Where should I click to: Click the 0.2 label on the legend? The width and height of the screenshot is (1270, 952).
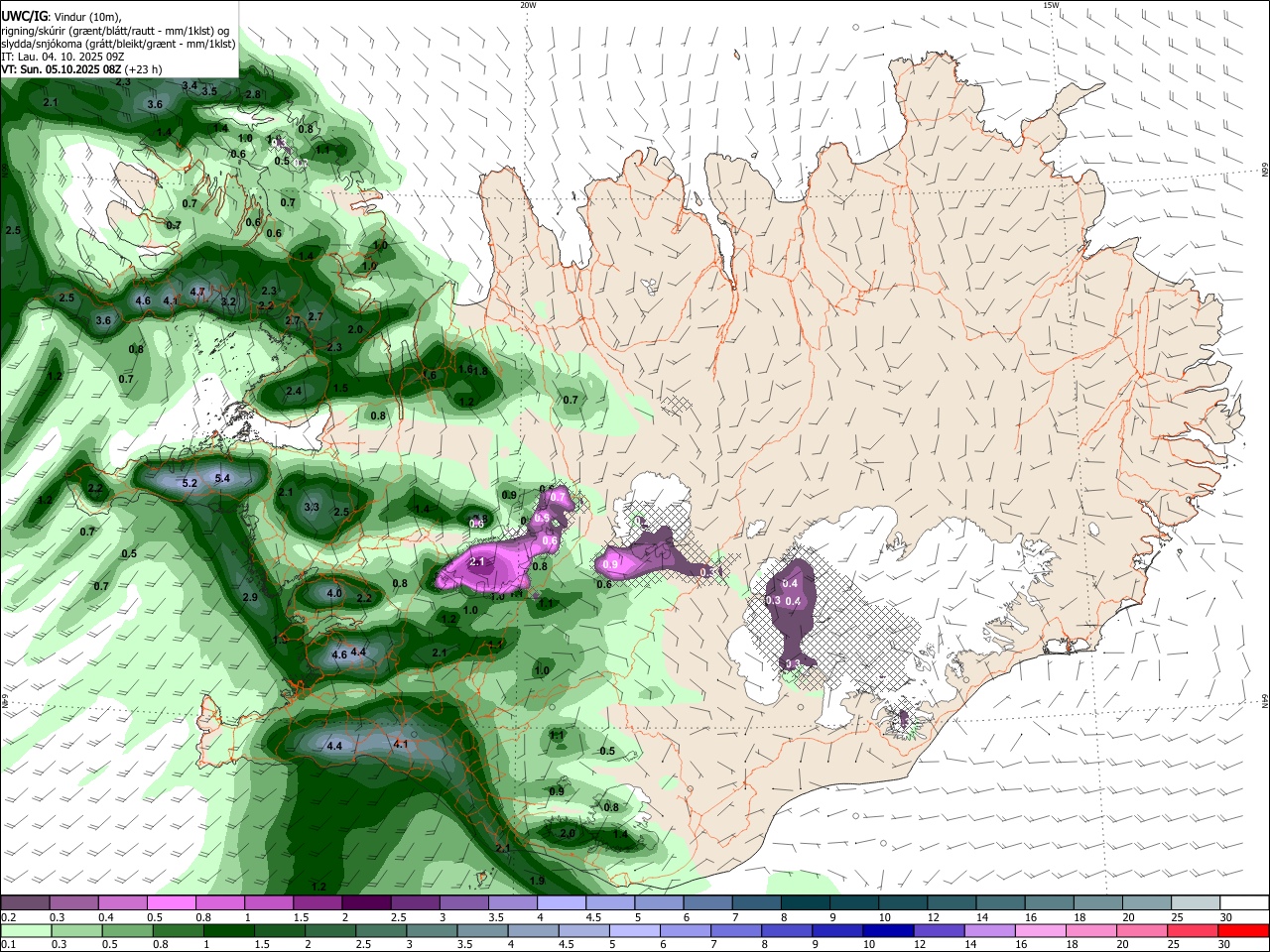(9, 917)
